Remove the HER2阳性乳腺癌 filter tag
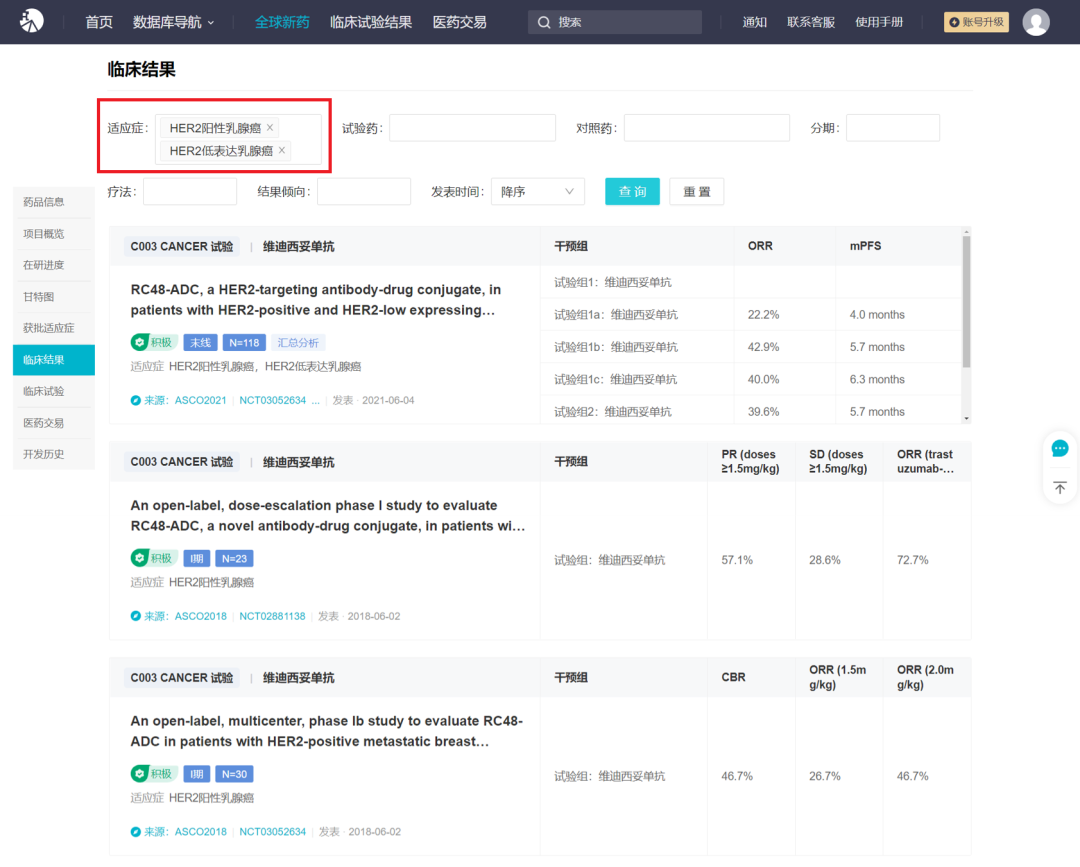This screenshot has height=867, width=1080. [270, 127]
